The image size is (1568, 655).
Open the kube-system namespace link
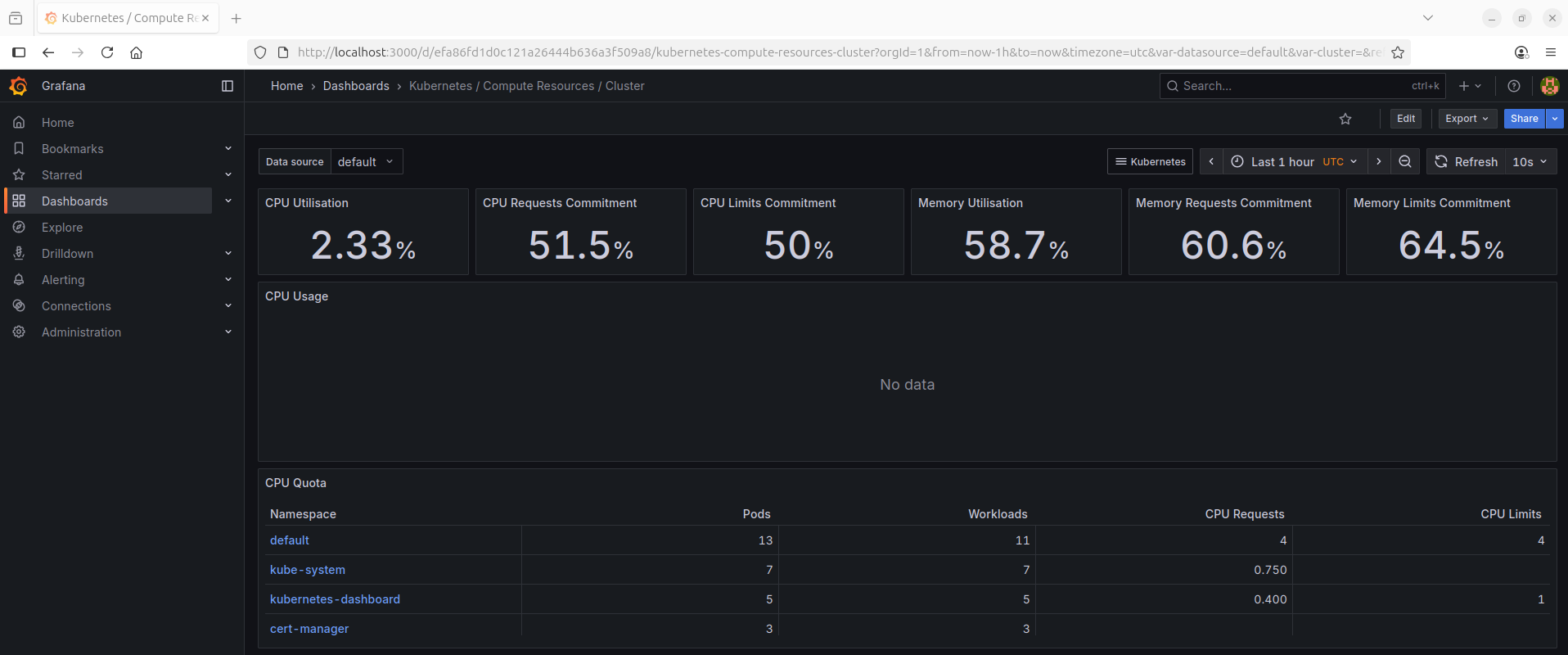click(308, 570)
